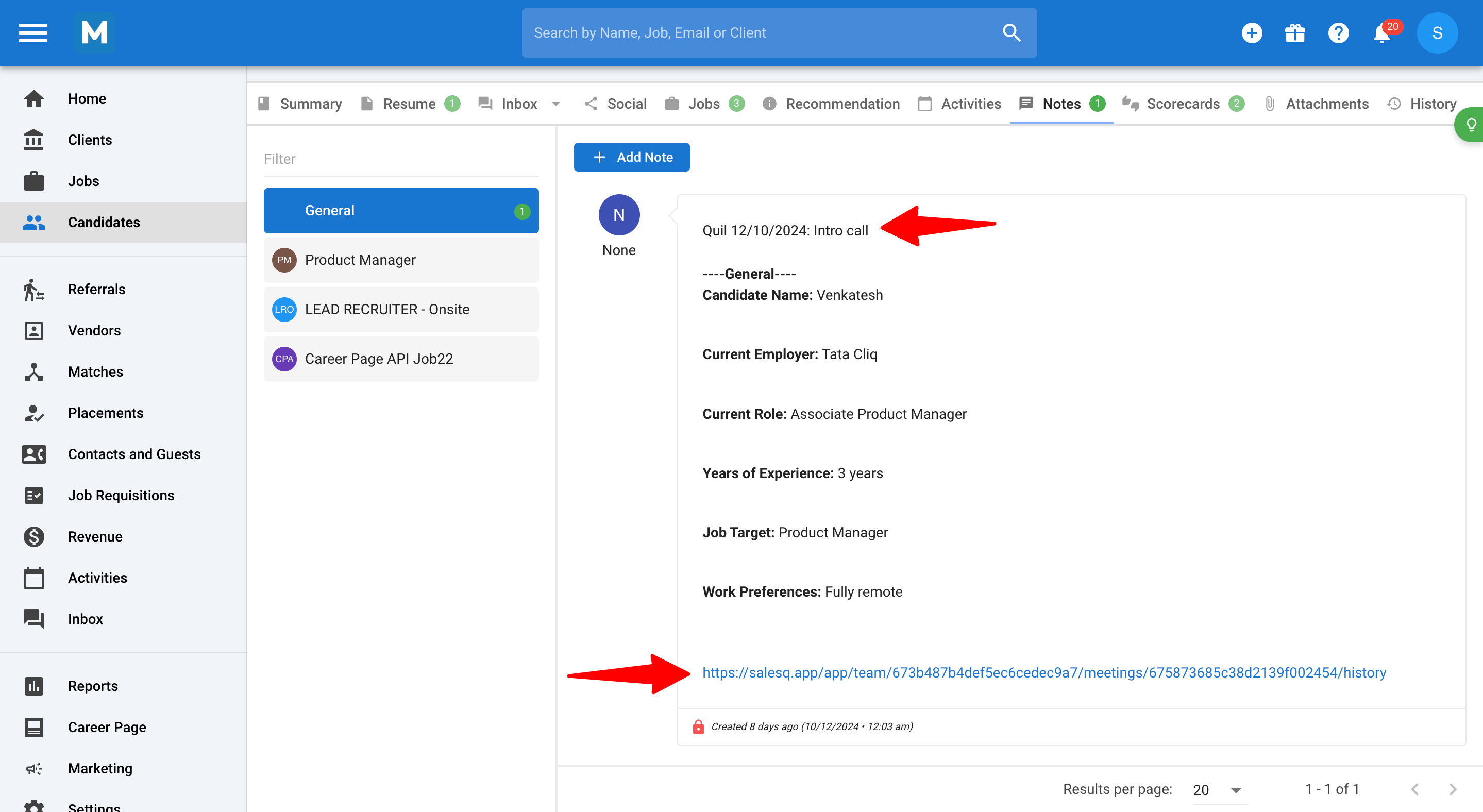Image resolution: width=1483 pixels, height=812 pixels.
Task: Click the Contacts and Guests icon
Action: tap(34, 454)
